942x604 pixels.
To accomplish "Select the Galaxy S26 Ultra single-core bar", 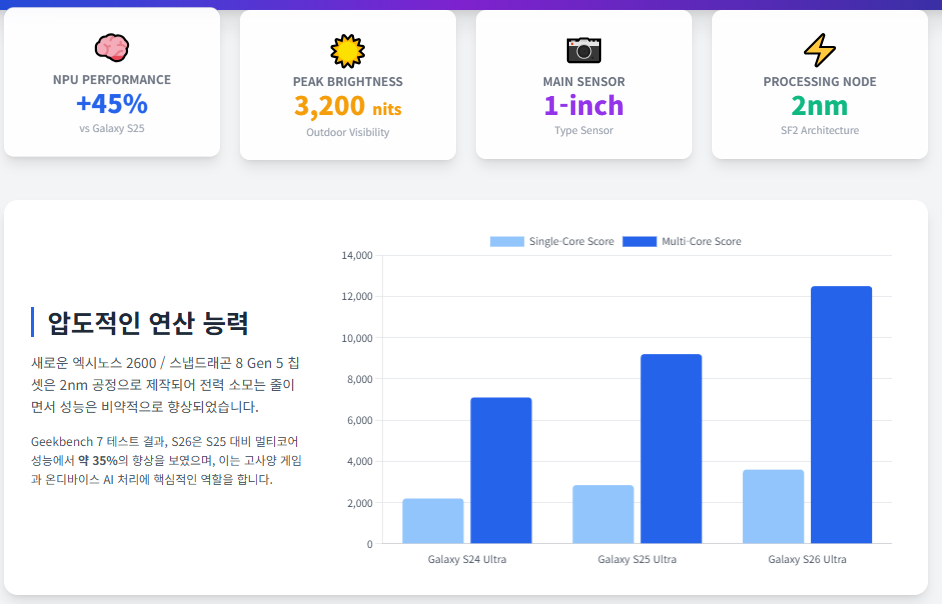I will [773, 507].
